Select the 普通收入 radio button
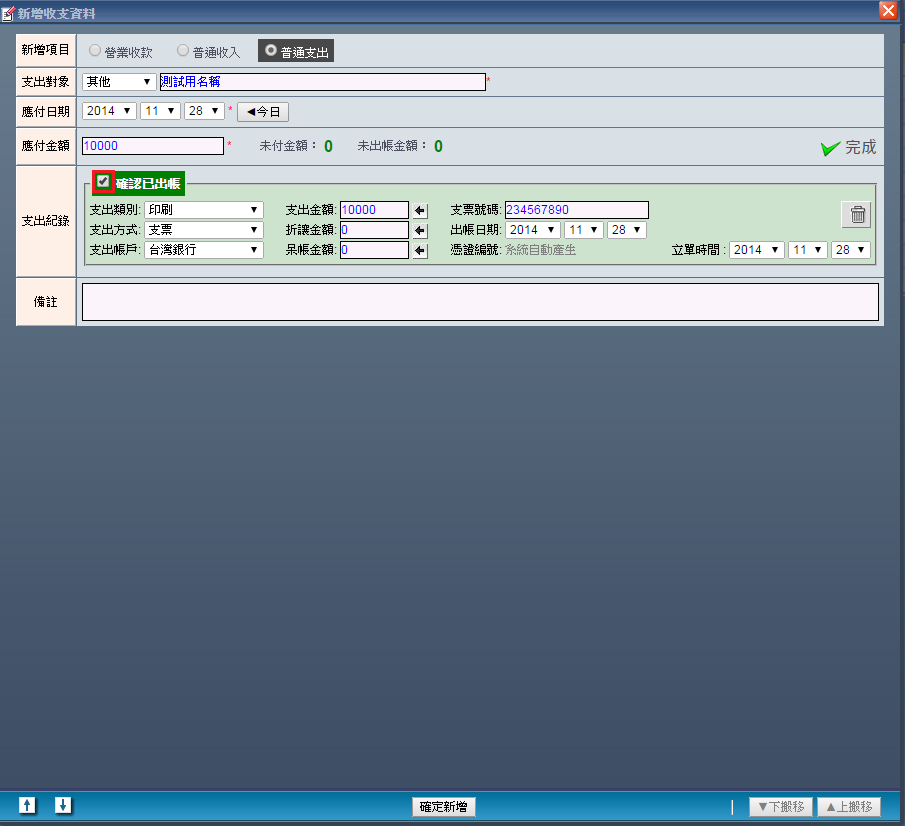The image size is (905, 826). tap(183, 50)
